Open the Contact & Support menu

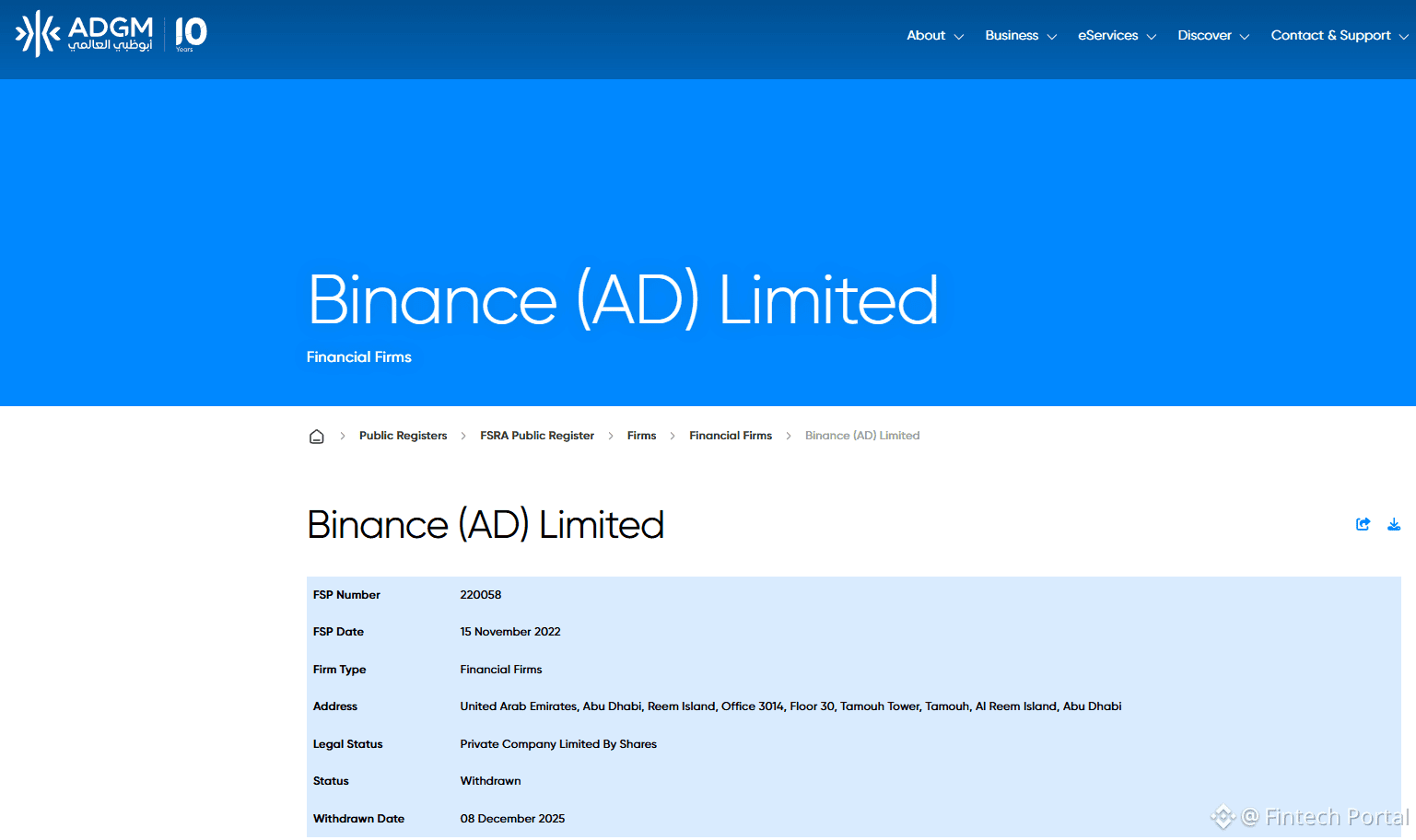[1331, 36]
